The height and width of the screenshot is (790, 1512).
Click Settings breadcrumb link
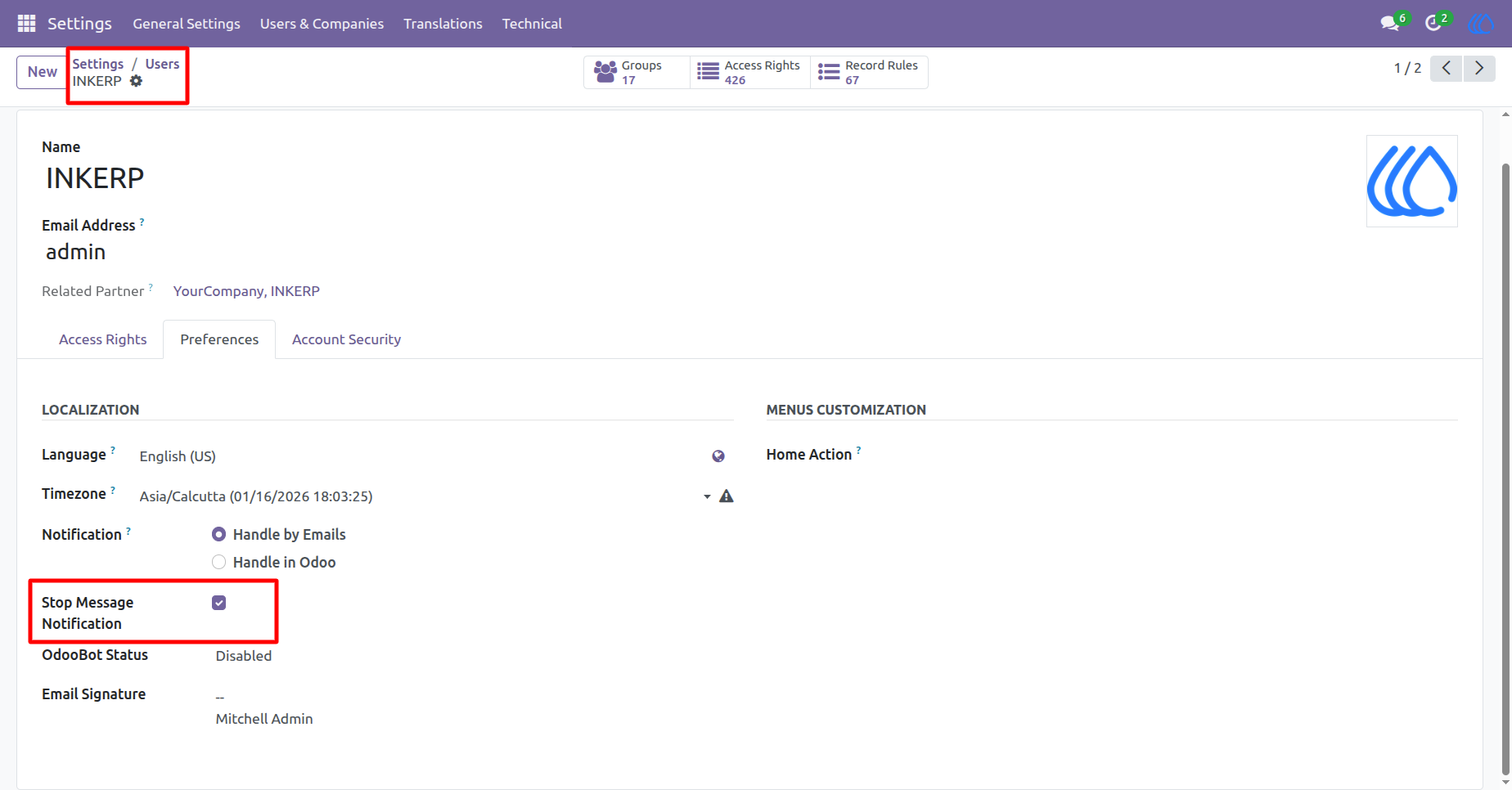pyautogui.click(x=98, y=64)
